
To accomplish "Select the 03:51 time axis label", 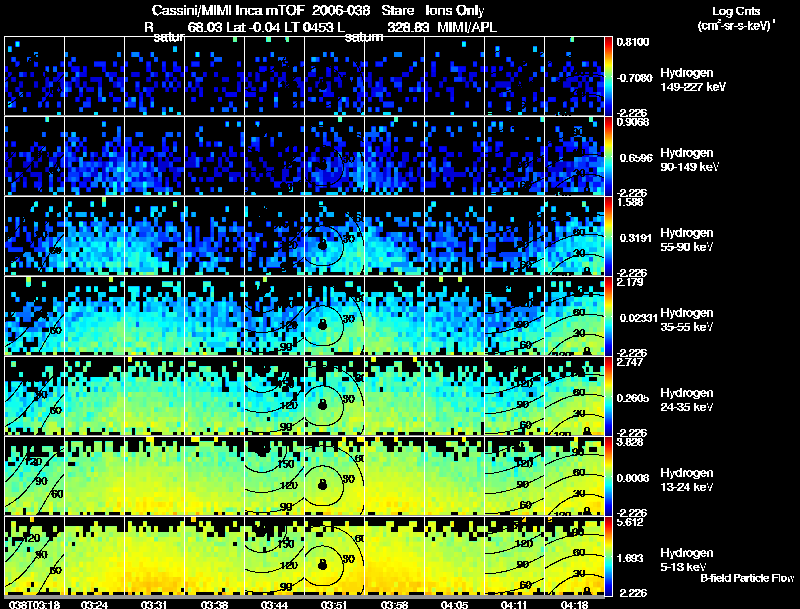I will click(x=334, y=604).
